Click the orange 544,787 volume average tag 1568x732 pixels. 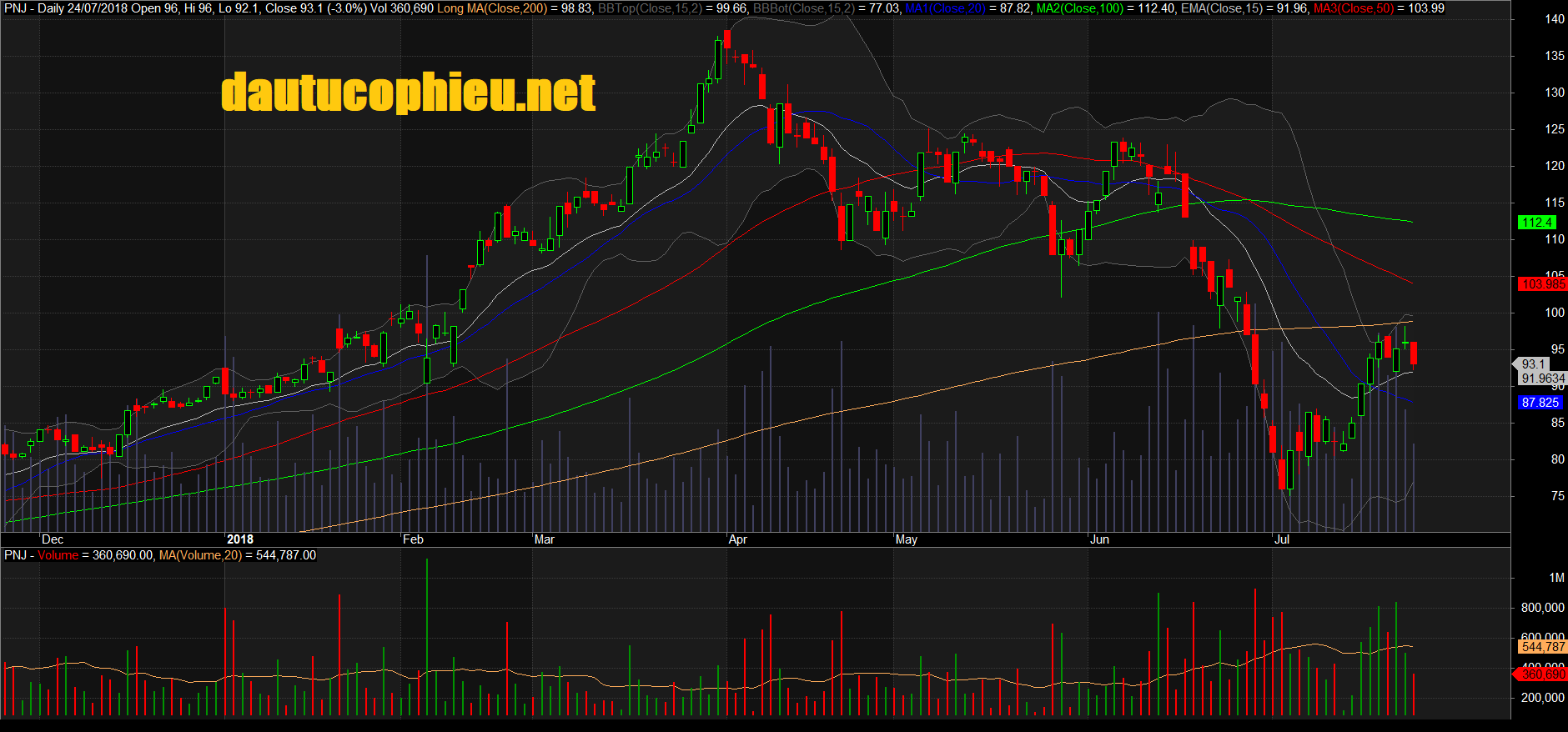pyautogui.click(x=1542, y=647)
